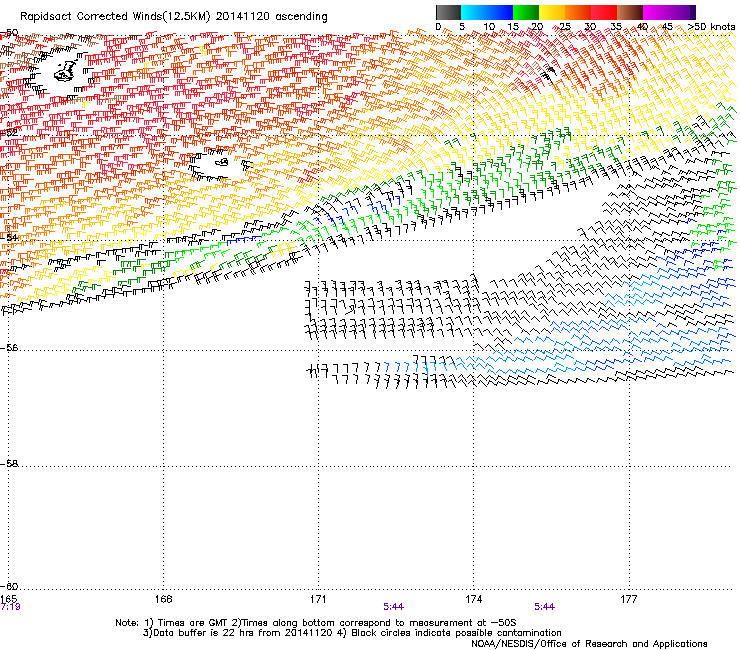Image resolution: width=740 pixels, height=650 pixels.
Task: Click the cyan-blue 5-15 knots legend swatch
Action: coord(487,12)
